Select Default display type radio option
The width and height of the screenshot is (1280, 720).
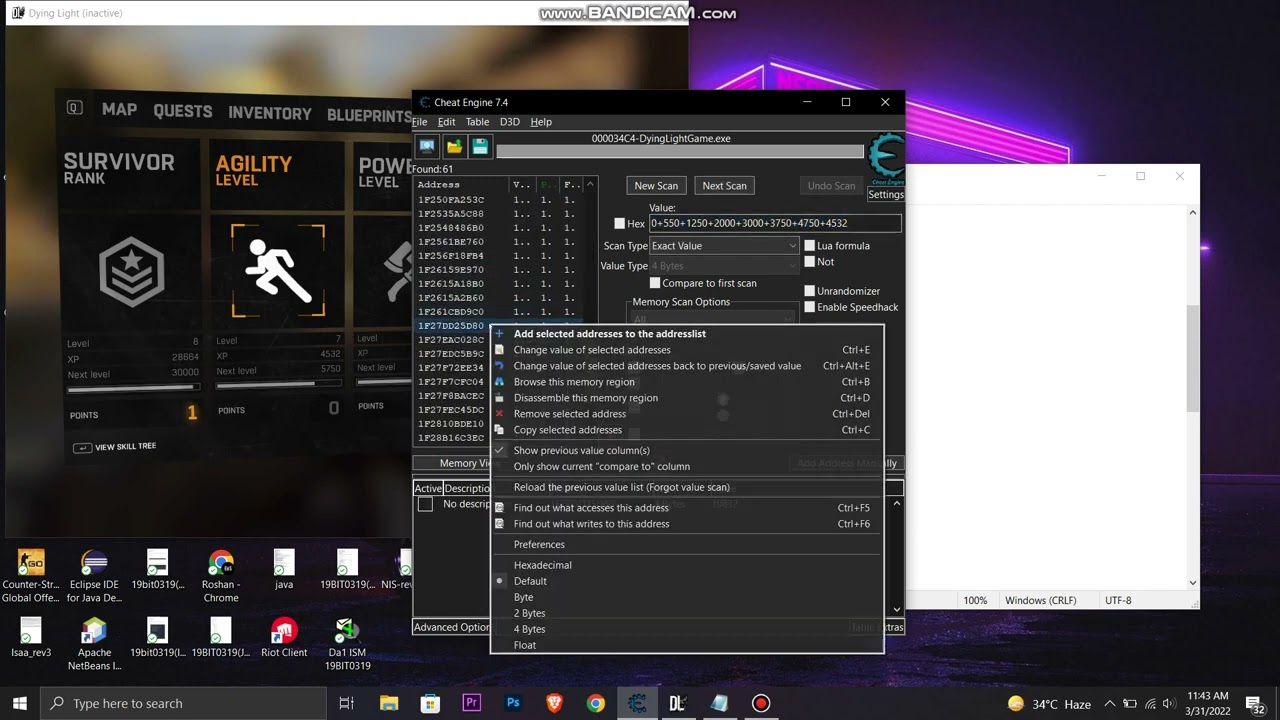point(499,581)
